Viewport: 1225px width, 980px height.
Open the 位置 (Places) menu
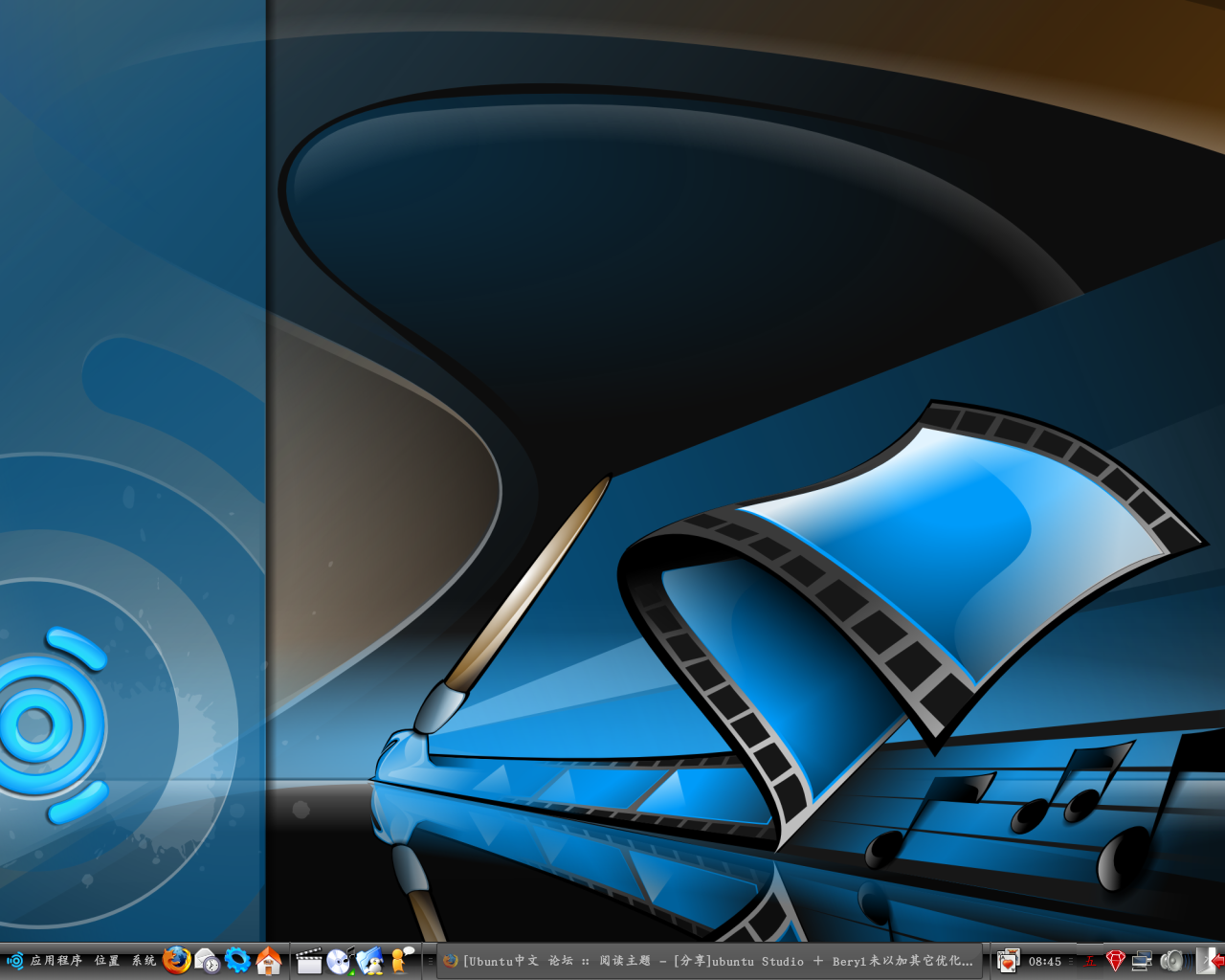[x=107, y=961]
